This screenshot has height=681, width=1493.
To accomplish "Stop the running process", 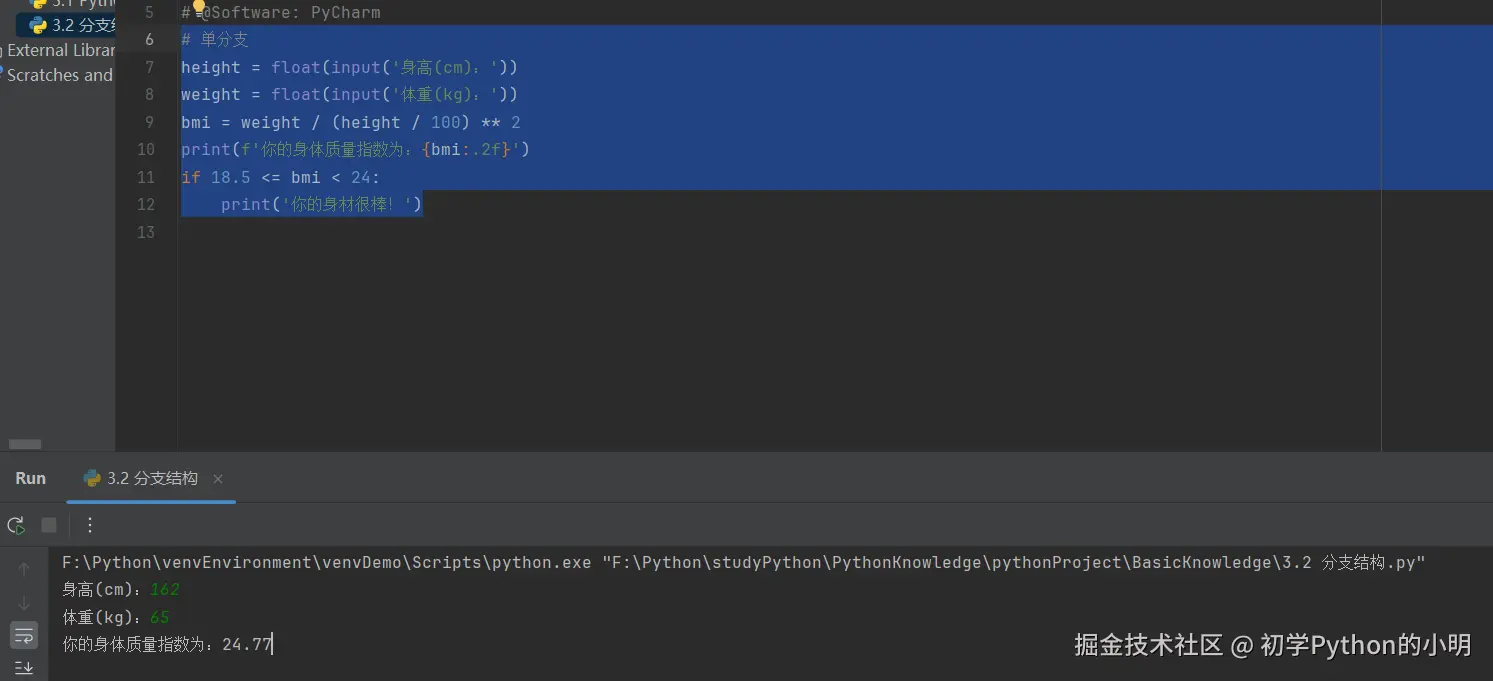I will (49, 525).
